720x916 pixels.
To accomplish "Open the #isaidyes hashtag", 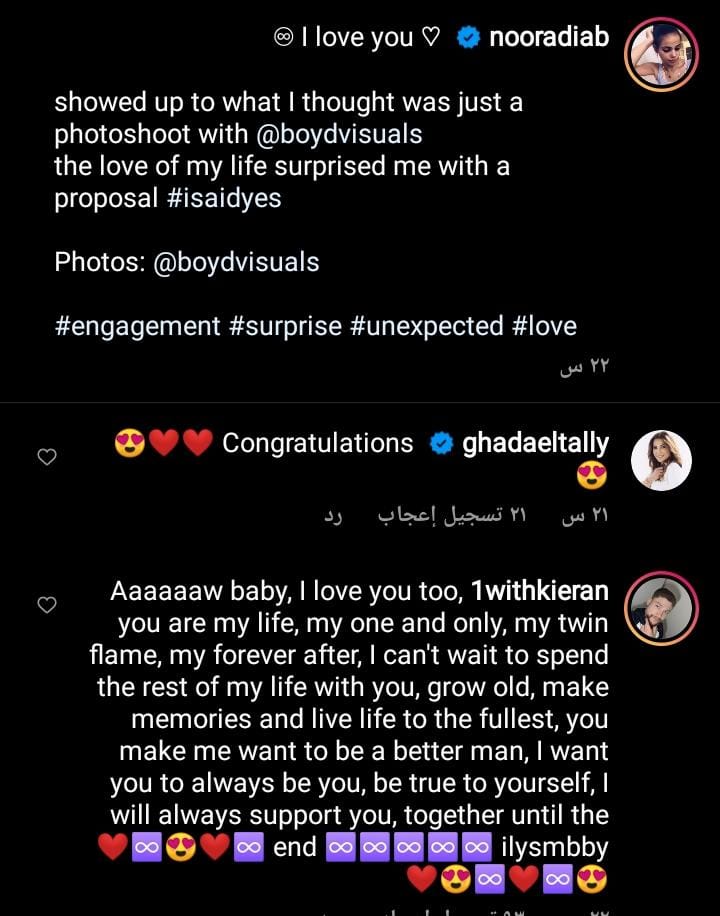I will 223,198.
